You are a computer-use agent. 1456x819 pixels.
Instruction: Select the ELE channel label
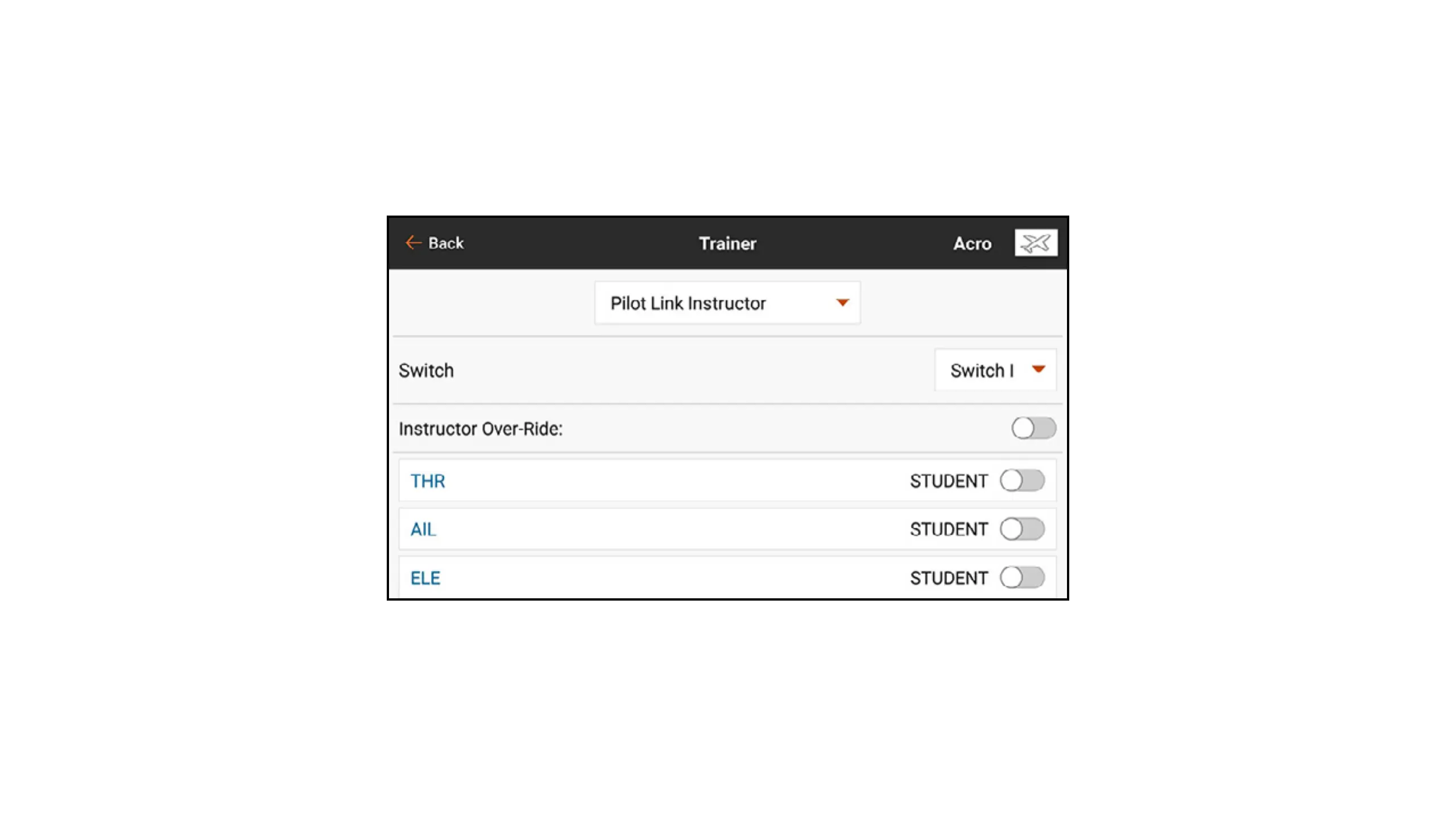[x=425, y=578]
